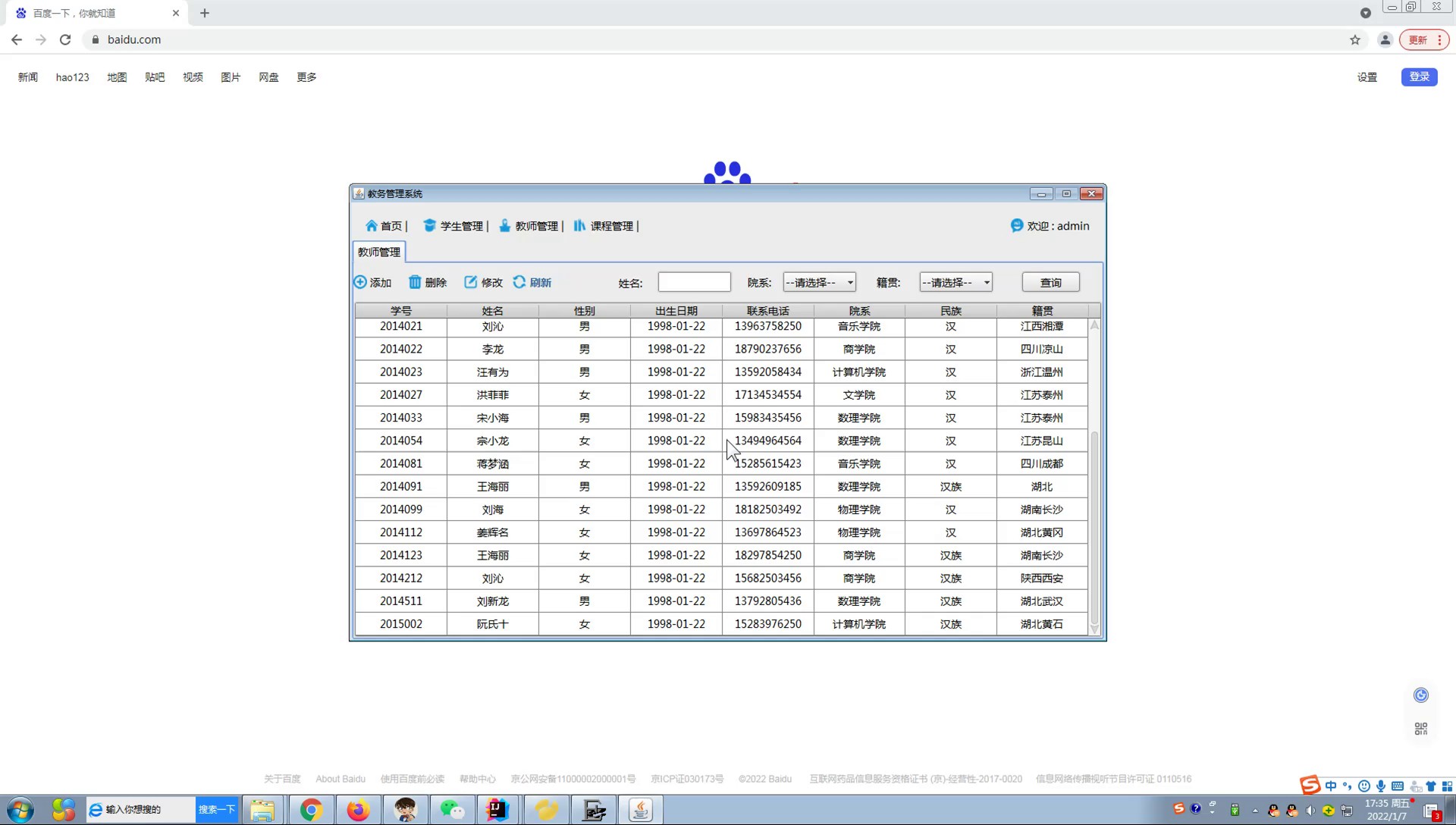The width and height of the screenshot is (1456, 825).
Task: Select the 教师管理 tab
Action: tap(379, 252)
